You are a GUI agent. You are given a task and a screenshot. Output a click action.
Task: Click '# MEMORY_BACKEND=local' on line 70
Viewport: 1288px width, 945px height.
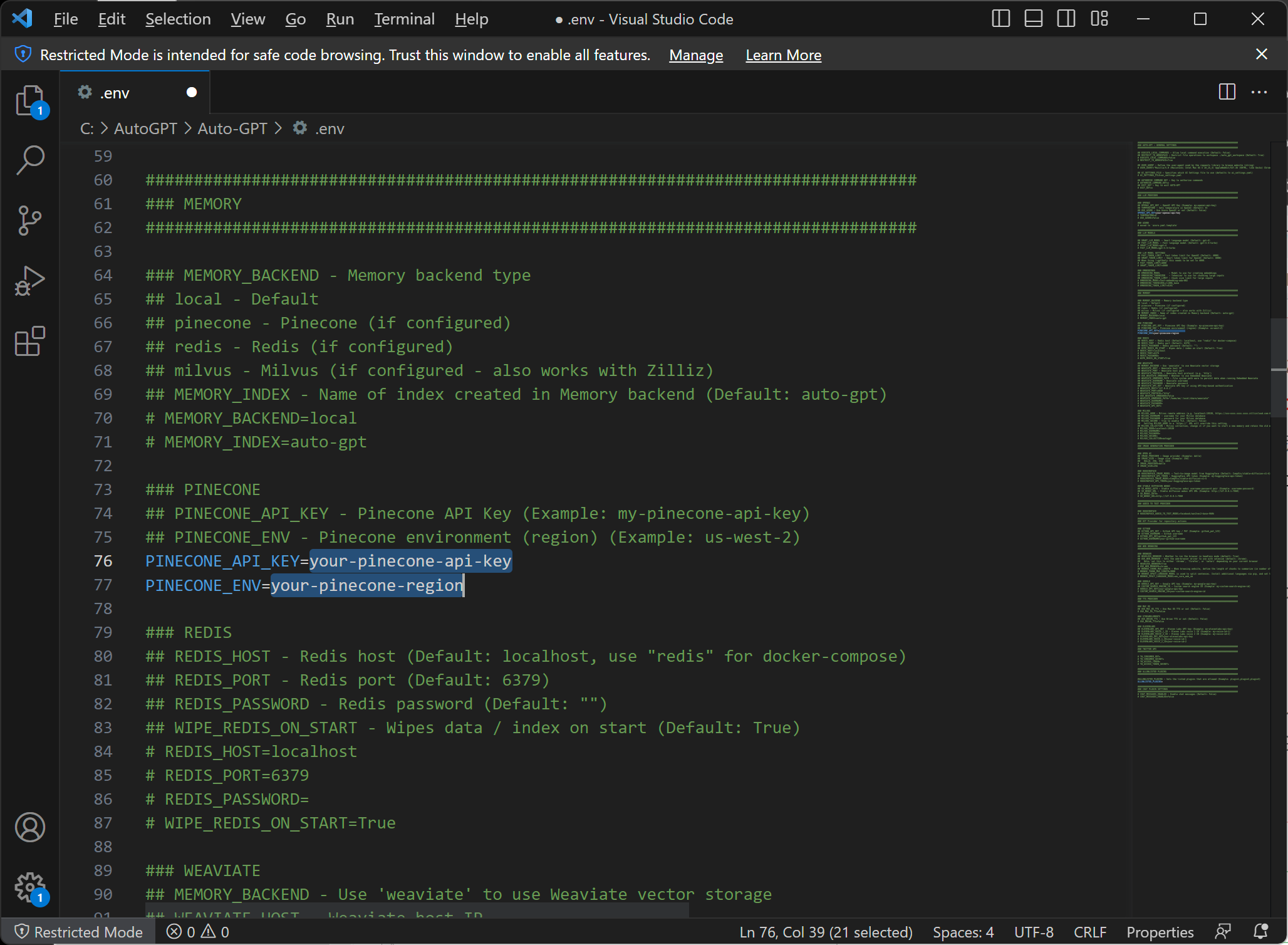tap(251, 418)
